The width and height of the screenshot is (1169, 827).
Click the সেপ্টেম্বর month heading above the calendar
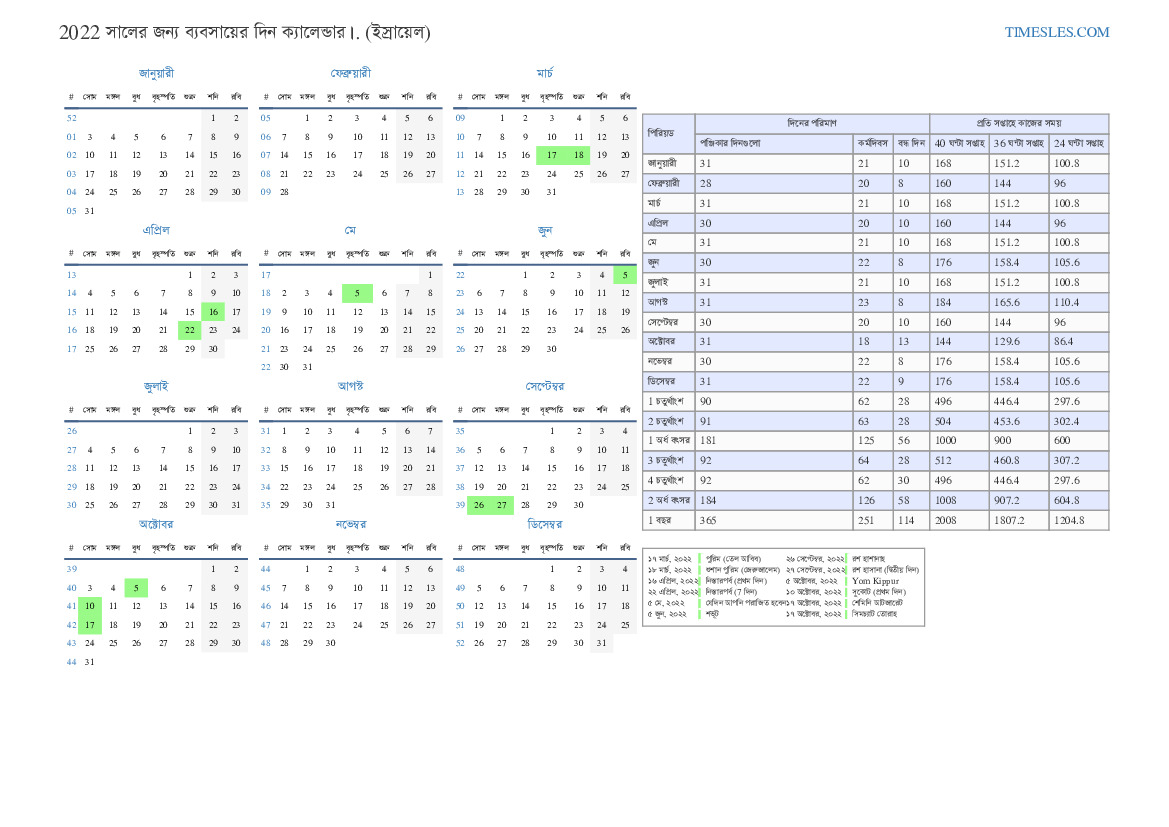pos(545,386)
